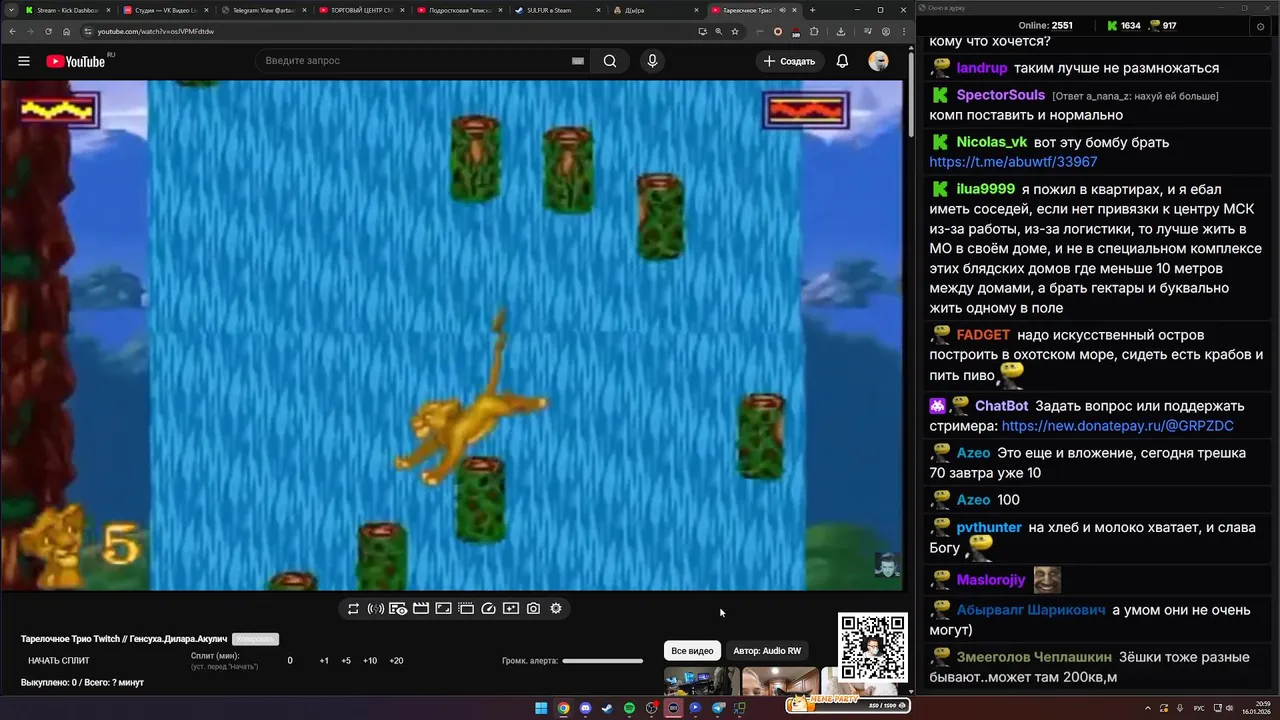Screen dimensions: 1280x720
Task: Open the donatepay.ru link in chat
Action: click(1117, 426)
